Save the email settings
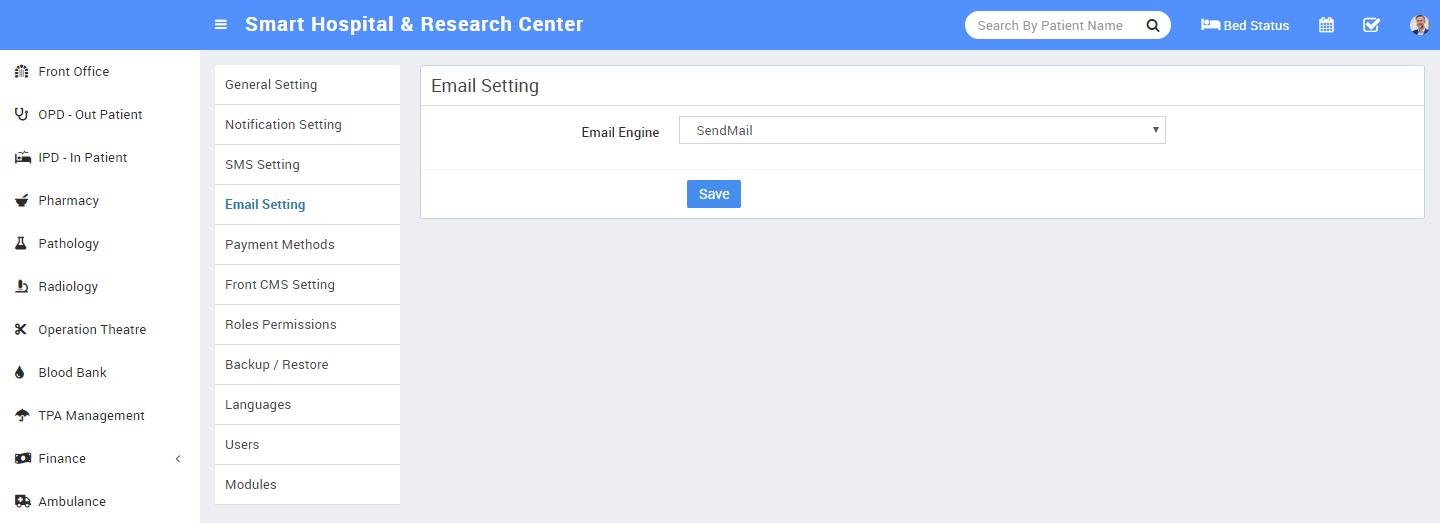The height and width of the screenshot is (523, 1440). [714, 194]
